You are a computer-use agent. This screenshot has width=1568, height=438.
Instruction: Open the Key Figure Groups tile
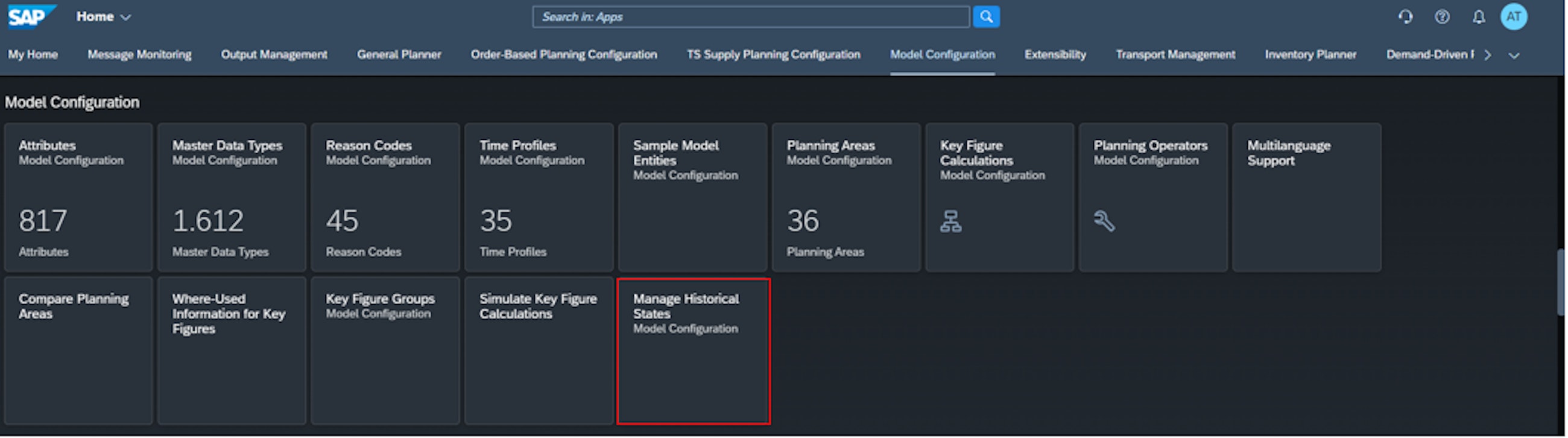pos(385,351)
